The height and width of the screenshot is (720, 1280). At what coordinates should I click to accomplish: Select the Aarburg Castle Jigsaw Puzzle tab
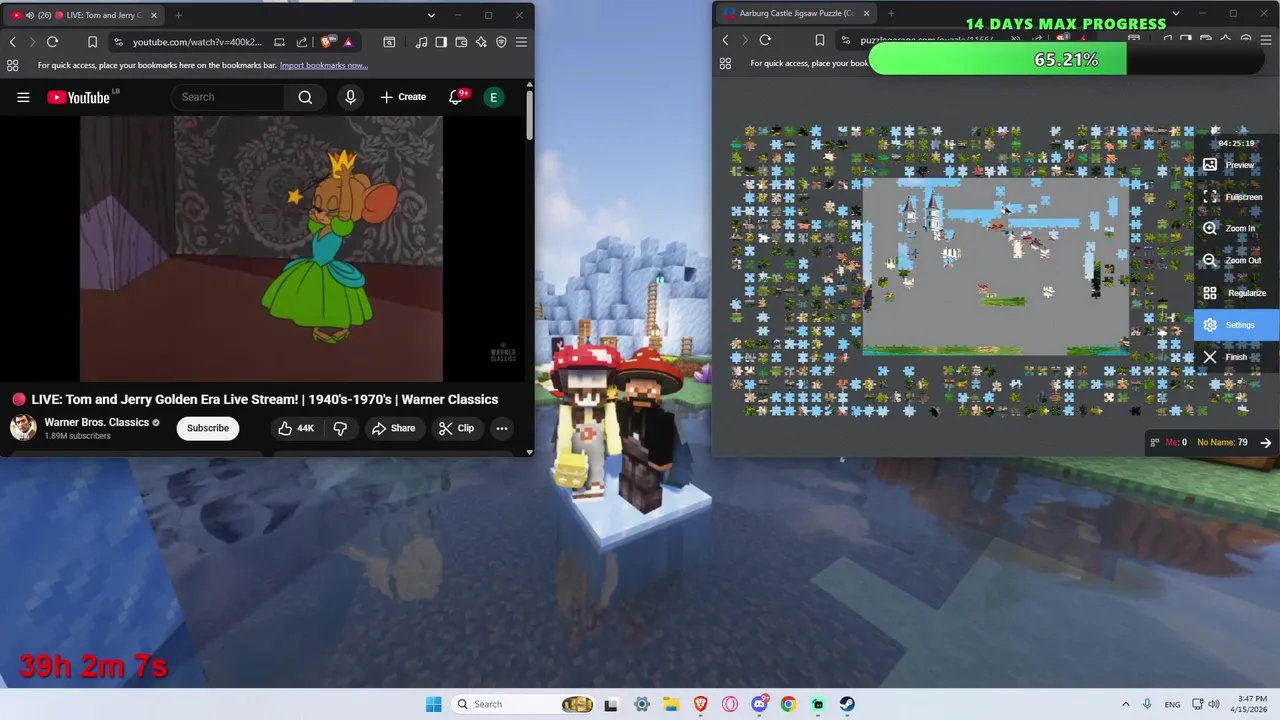[798, 13]
